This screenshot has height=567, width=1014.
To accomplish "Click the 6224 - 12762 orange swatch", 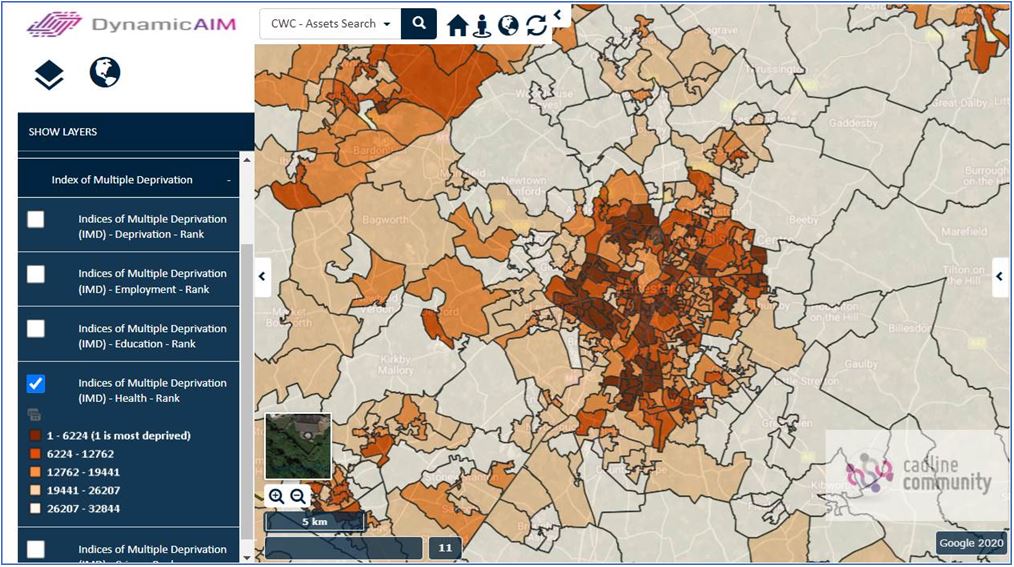I will [x=36, y=454].
